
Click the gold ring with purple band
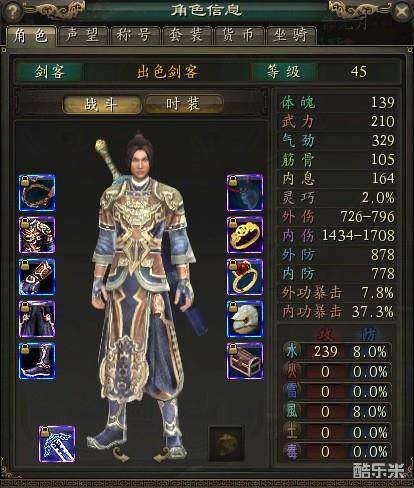[x=245, y=235]
